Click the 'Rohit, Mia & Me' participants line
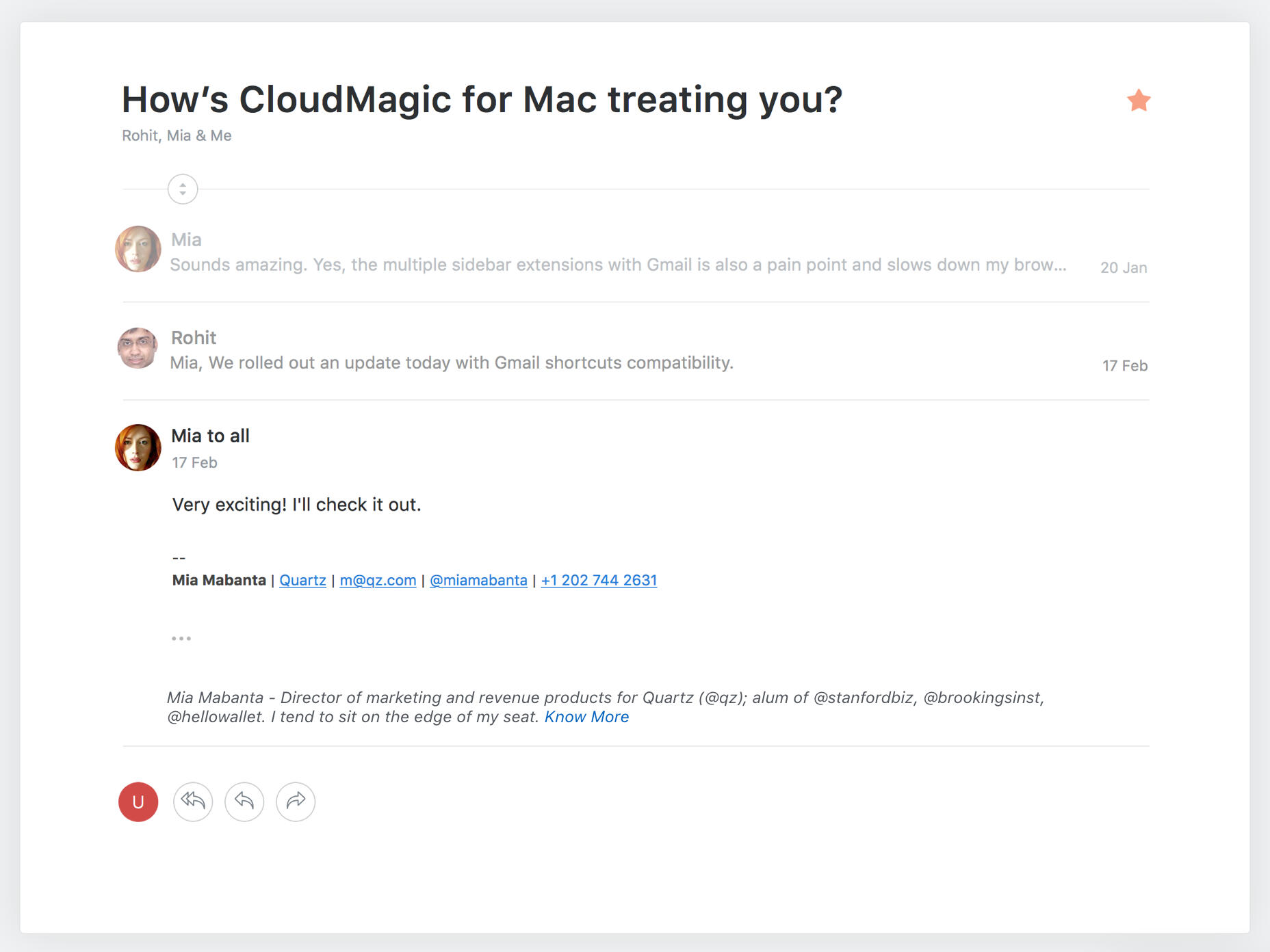The image size is (1270, 952). coord(177,136)
